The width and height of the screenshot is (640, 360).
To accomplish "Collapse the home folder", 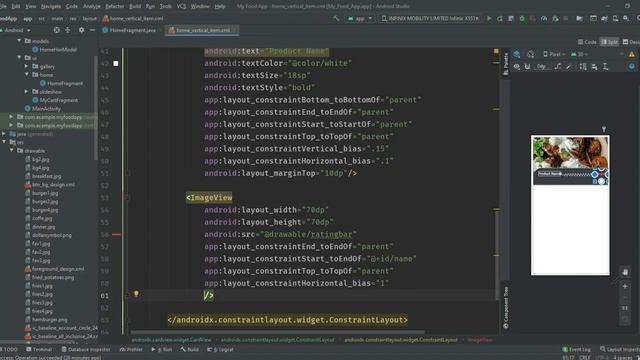I will tap(27, 75).
